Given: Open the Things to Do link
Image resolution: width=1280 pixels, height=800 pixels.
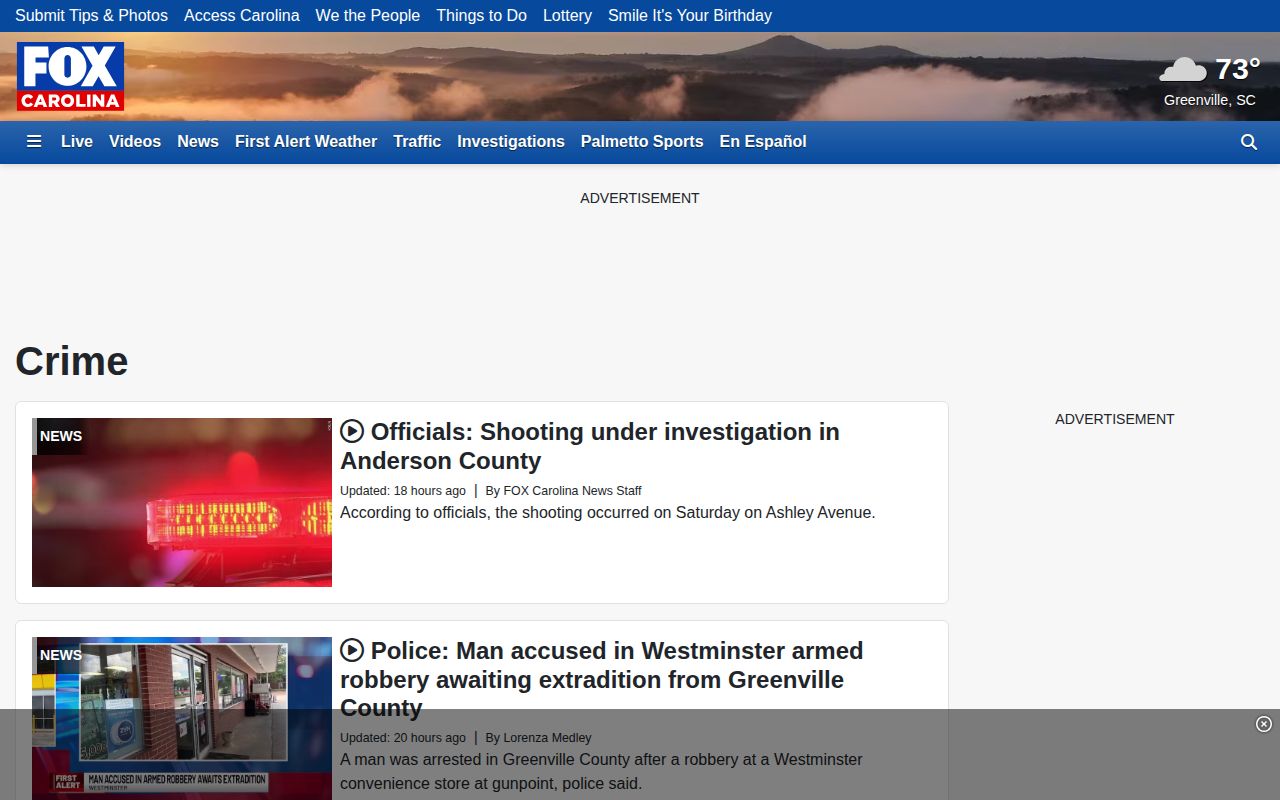Looking at the screenshot, I should pyautogui.click(x=482, y=16).
